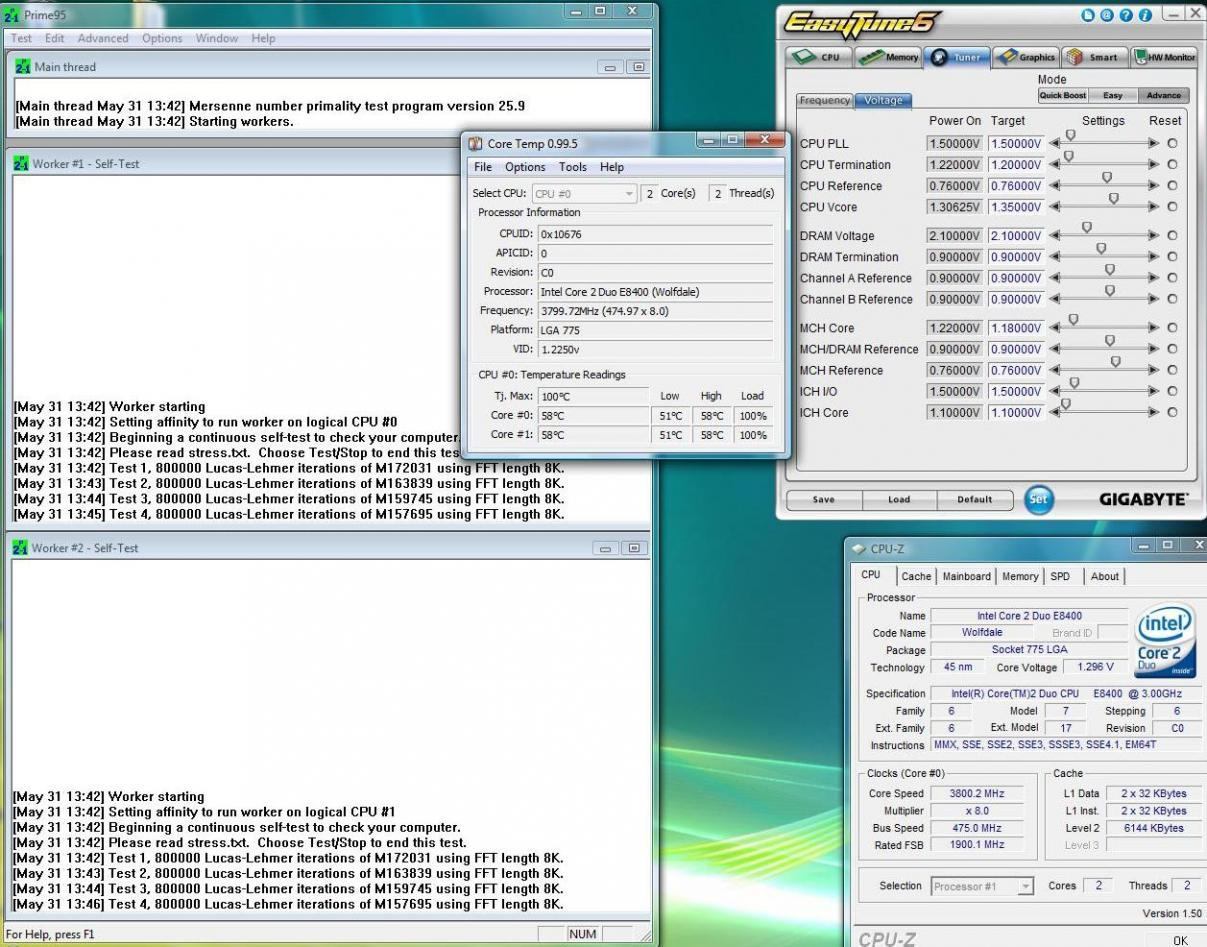This screenshot has height=947, width=1207.
Task: Select the reset circle for CPU PLL
Action: pyautogui.click(x=1172, y=144)
